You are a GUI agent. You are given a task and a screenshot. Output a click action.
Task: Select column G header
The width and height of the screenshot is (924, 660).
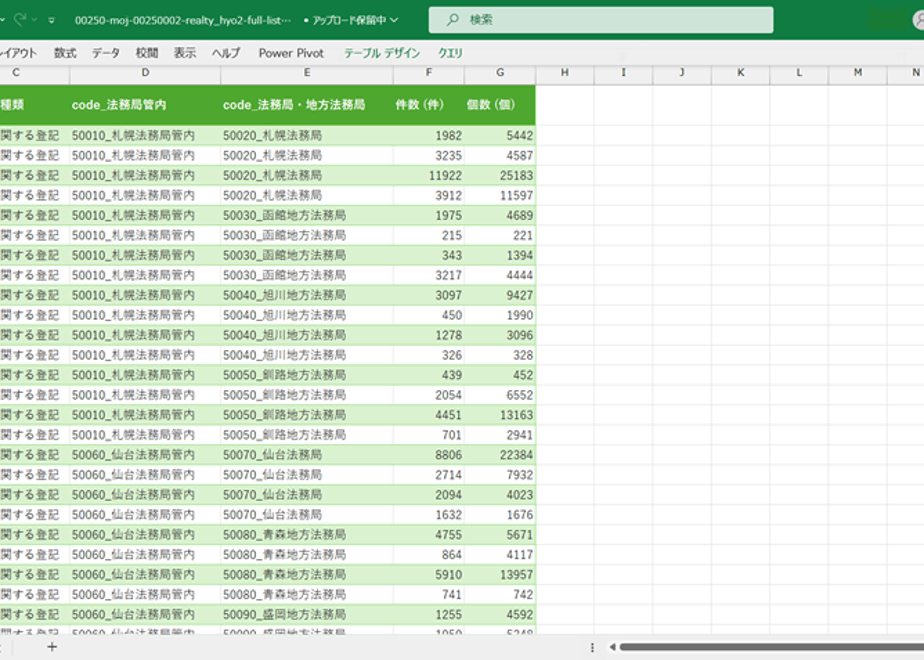tap(500, 73)
